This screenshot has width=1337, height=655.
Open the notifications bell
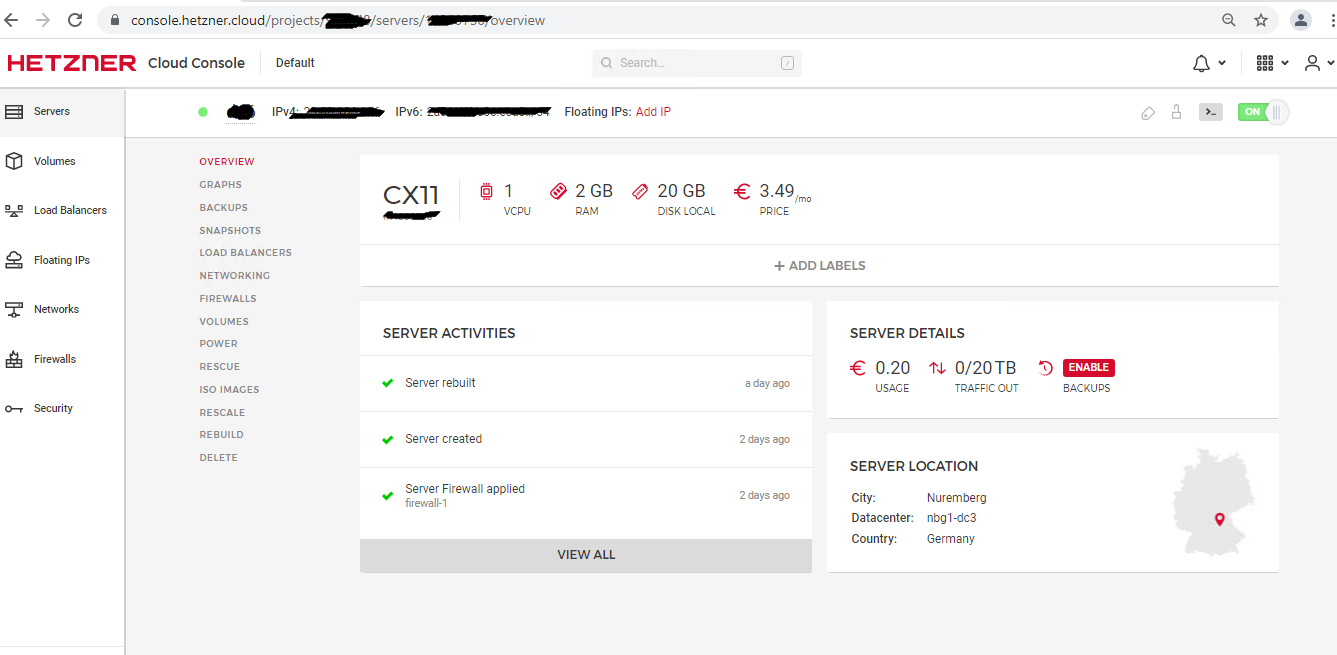pos(1202,63)
